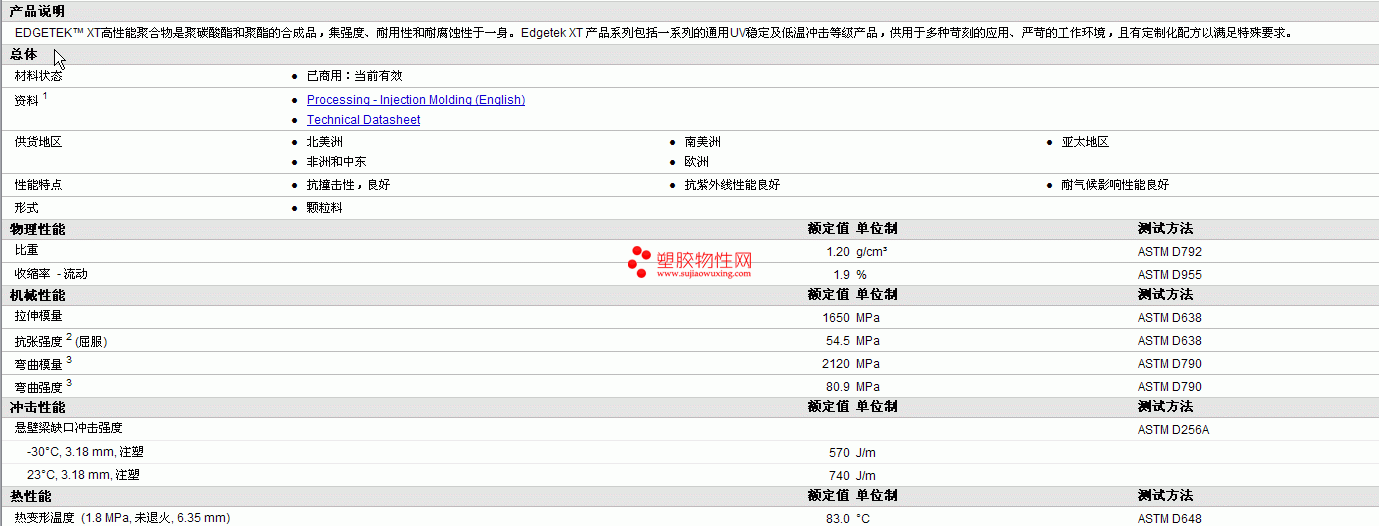Click MPa unit in the 2120 row
Image resolution: width=1379 pixels, height=526 pixels.
[x=868, y=364]
